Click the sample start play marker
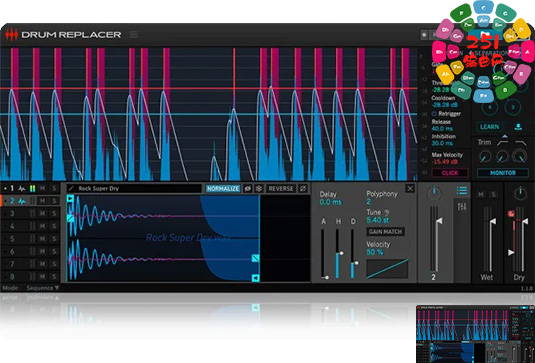This screenshot has width=535, height=363. pos(70,198)
